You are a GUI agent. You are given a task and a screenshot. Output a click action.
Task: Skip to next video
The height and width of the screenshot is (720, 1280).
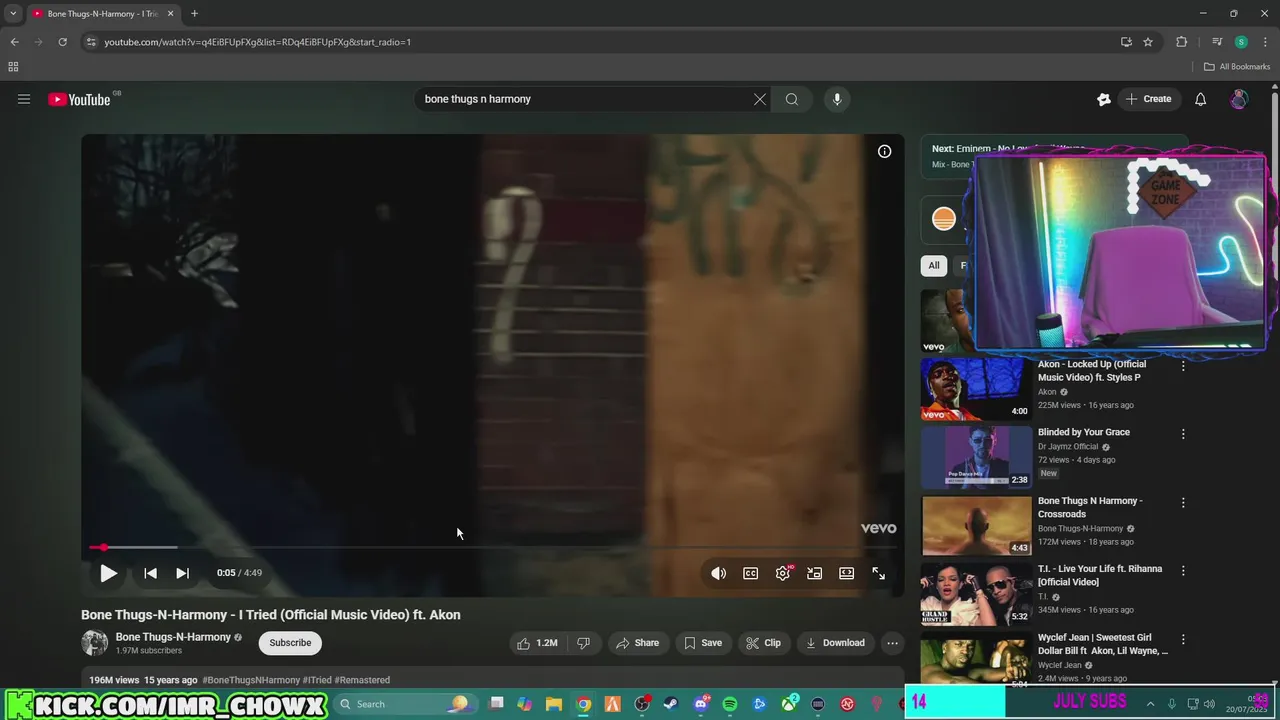pos(182,573)
